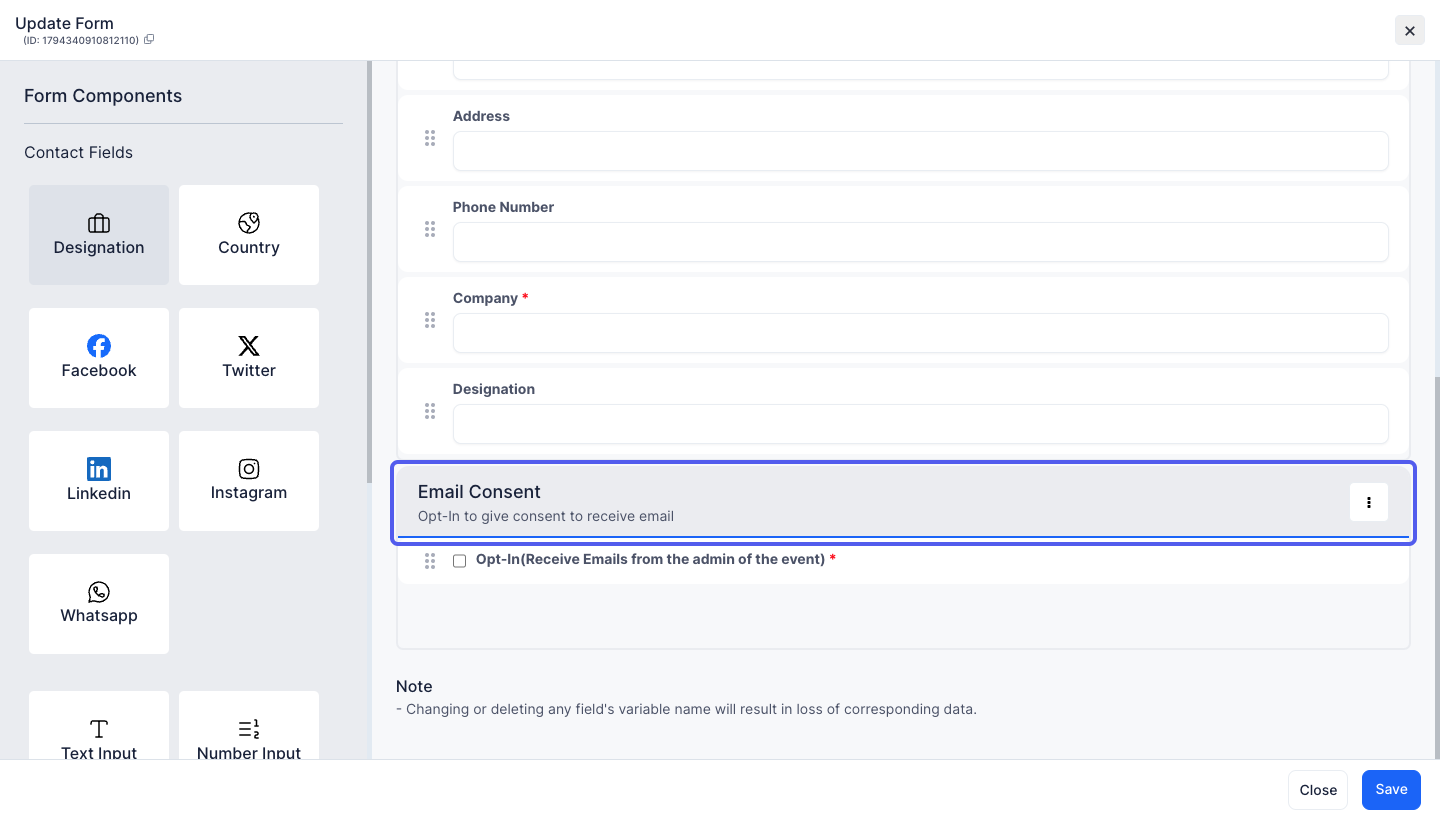Add the Instagram field component
Viewport: 1440px width, 837px height.
coord(249,481)
